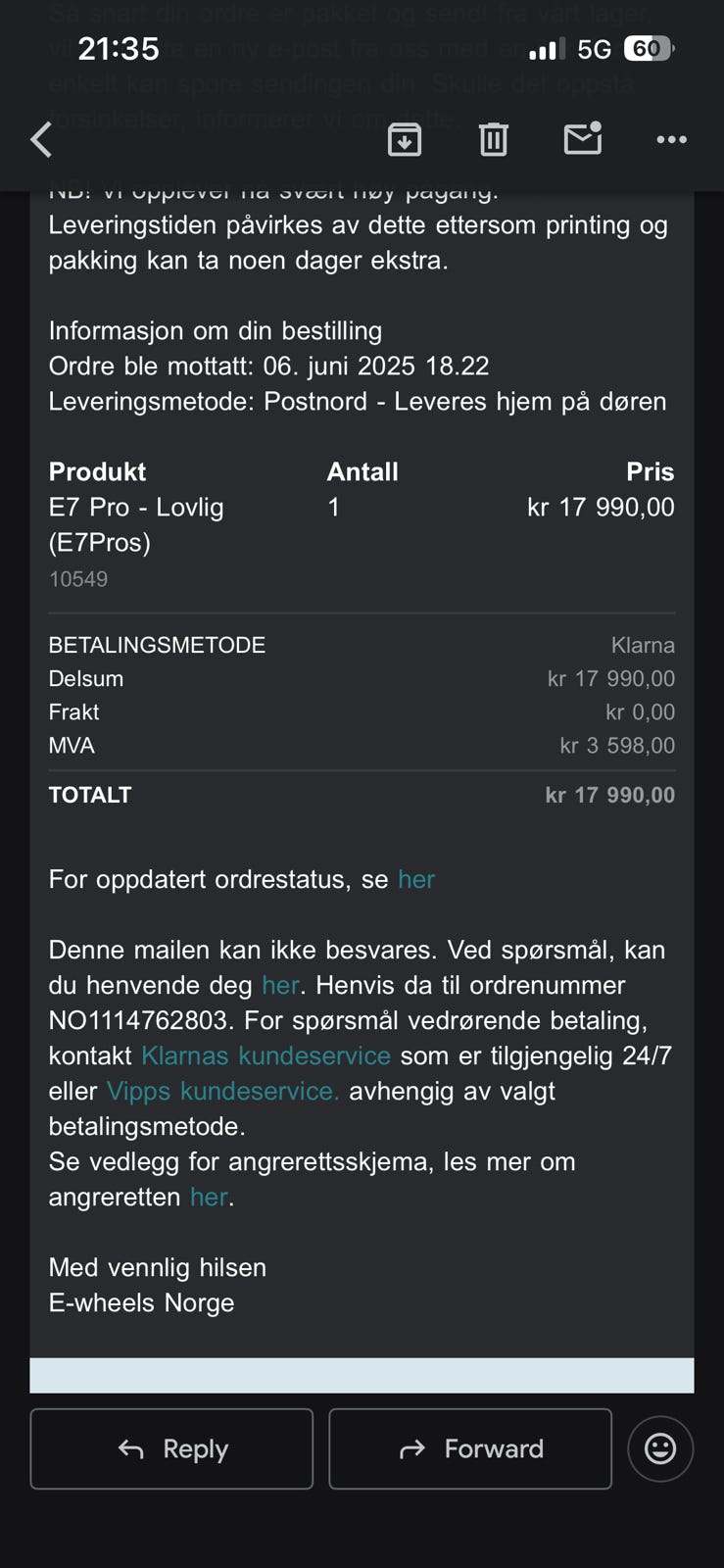Mark the email as unread
Screen dimensions: 724x1568
(583, 139)
